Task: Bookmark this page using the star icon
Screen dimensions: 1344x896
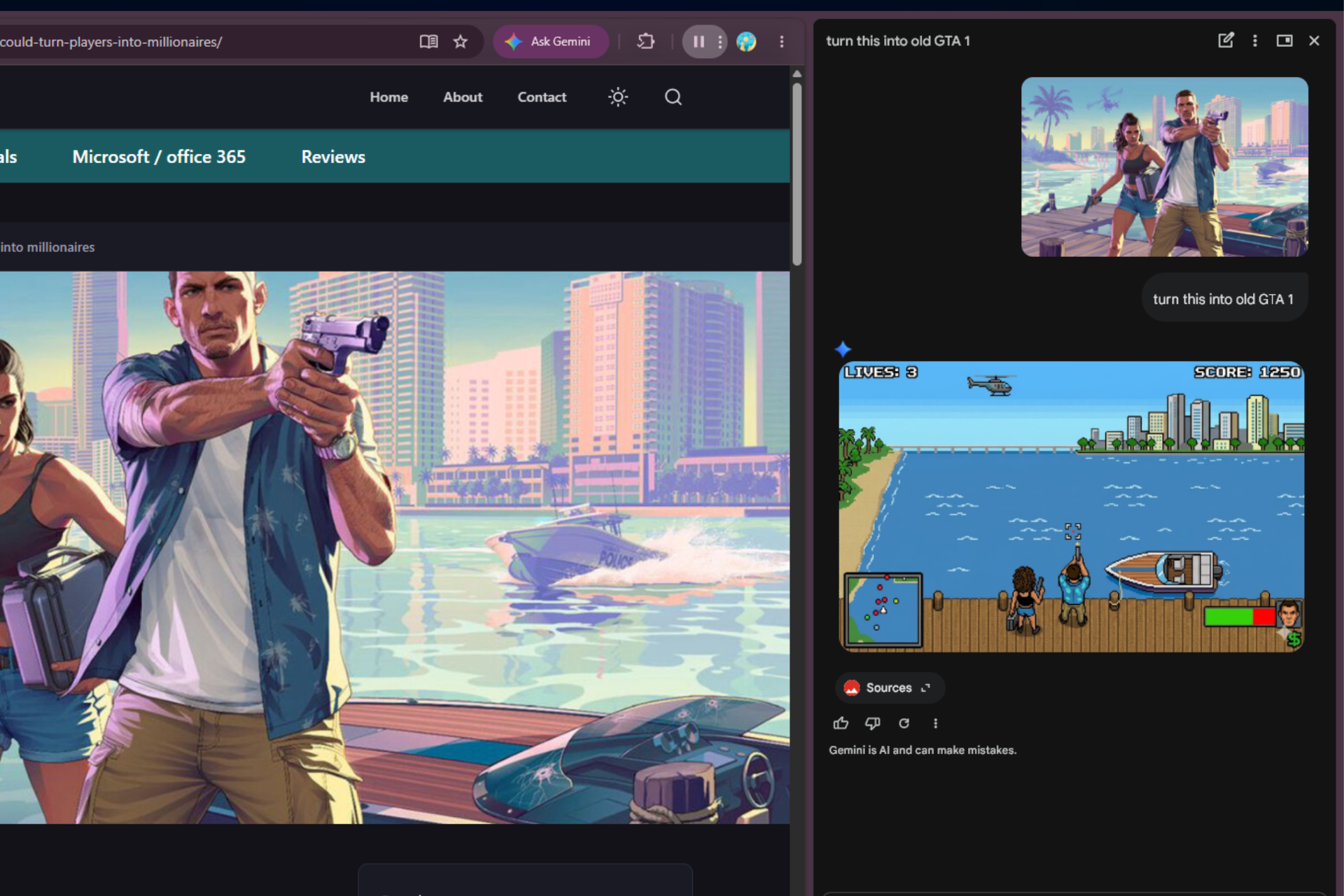Action: click(461, 41)
